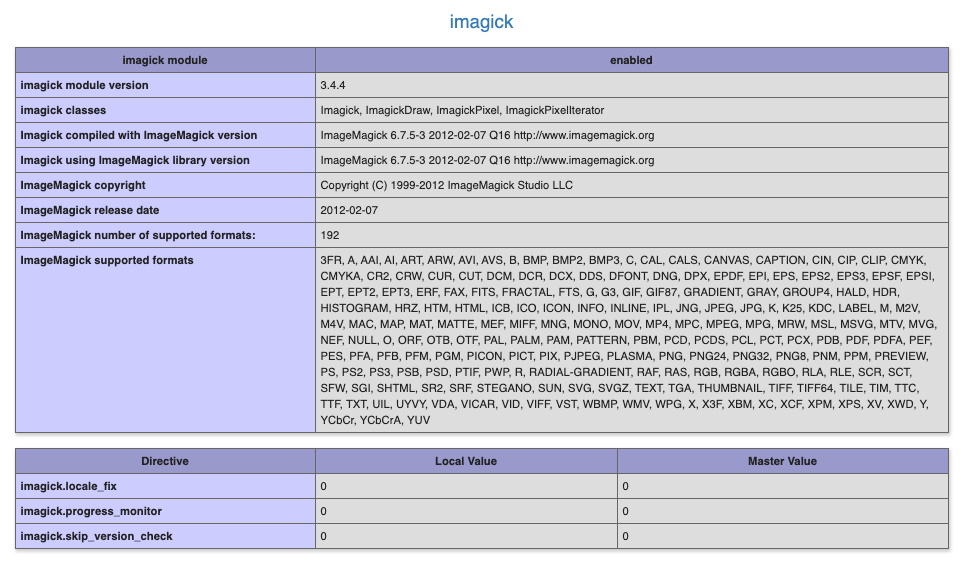Click the master value of imagick.progress_monitor
Image resolution: width=961 pixels, height=564 pixels.
point(626,511)
